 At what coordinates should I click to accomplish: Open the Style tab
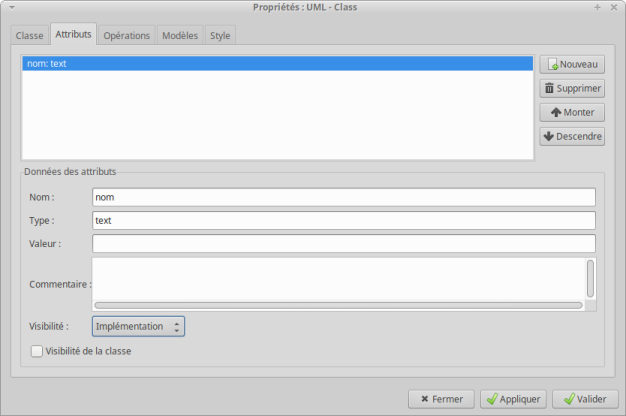point(220,36)
